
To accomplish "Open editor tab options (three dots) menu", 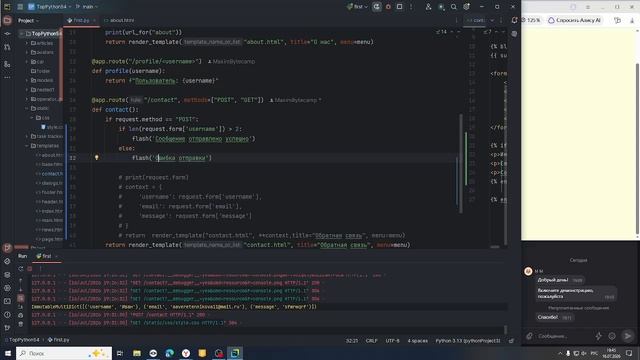I will (x=456, y=20).
